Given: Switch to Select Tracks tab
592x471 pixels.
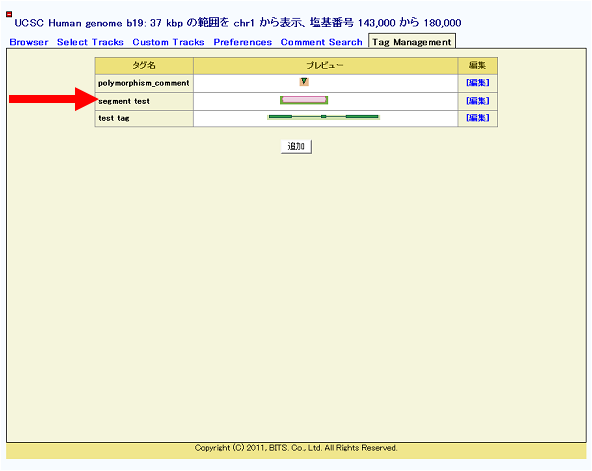Looking at the screenshot, I should (x=90, y=42).
